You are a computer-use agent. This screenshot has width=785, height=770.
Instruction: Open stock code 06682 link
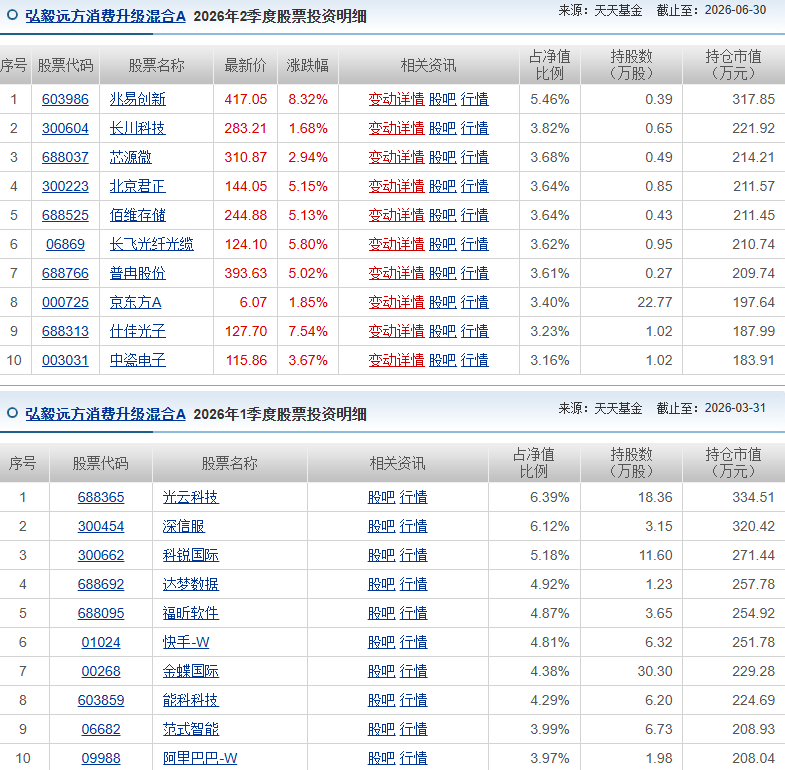click(101, 729)
